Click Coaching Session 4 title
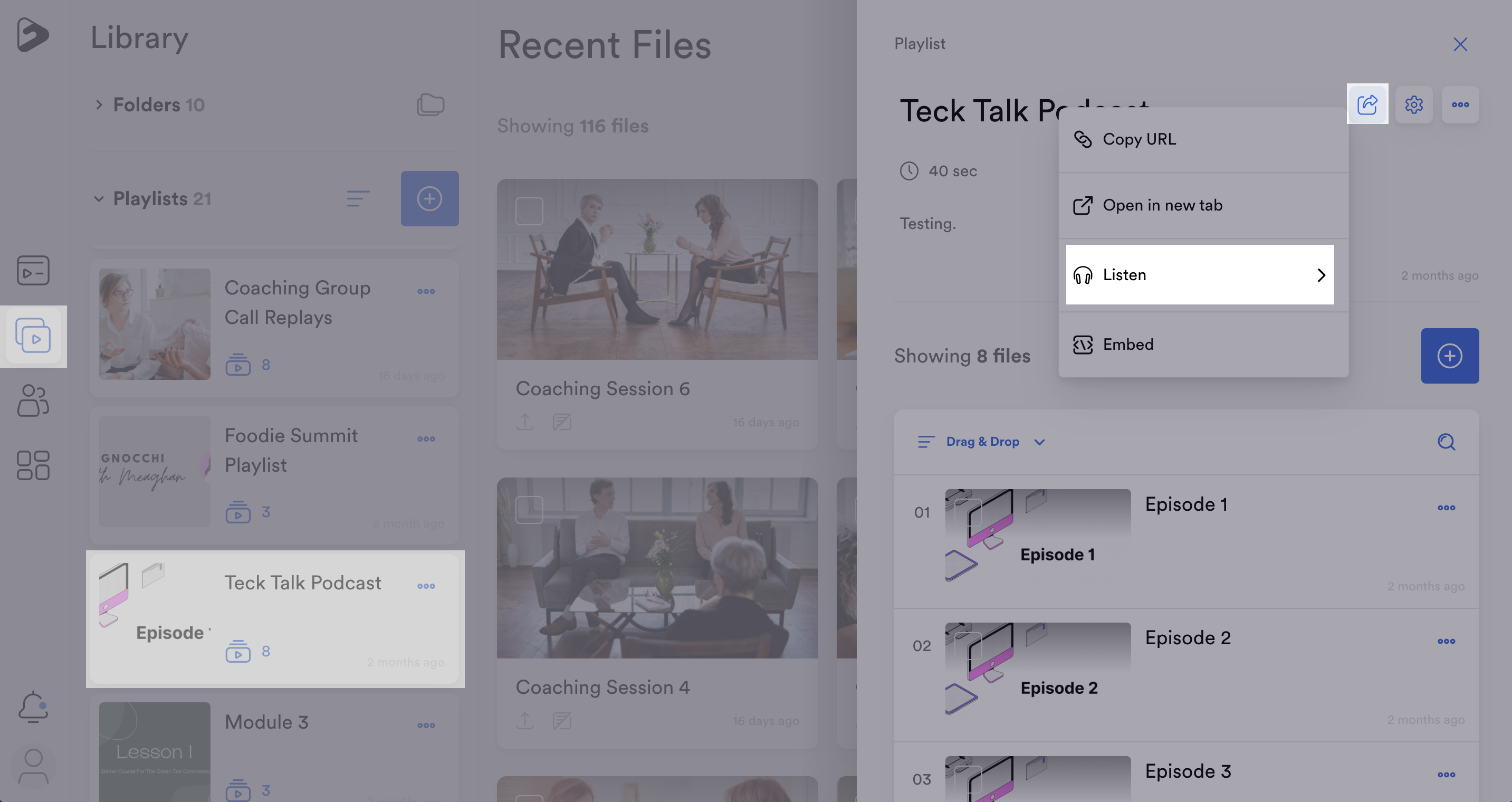Image resolution: width=1512 pixels, height=802 pixels. click(602, 688)
